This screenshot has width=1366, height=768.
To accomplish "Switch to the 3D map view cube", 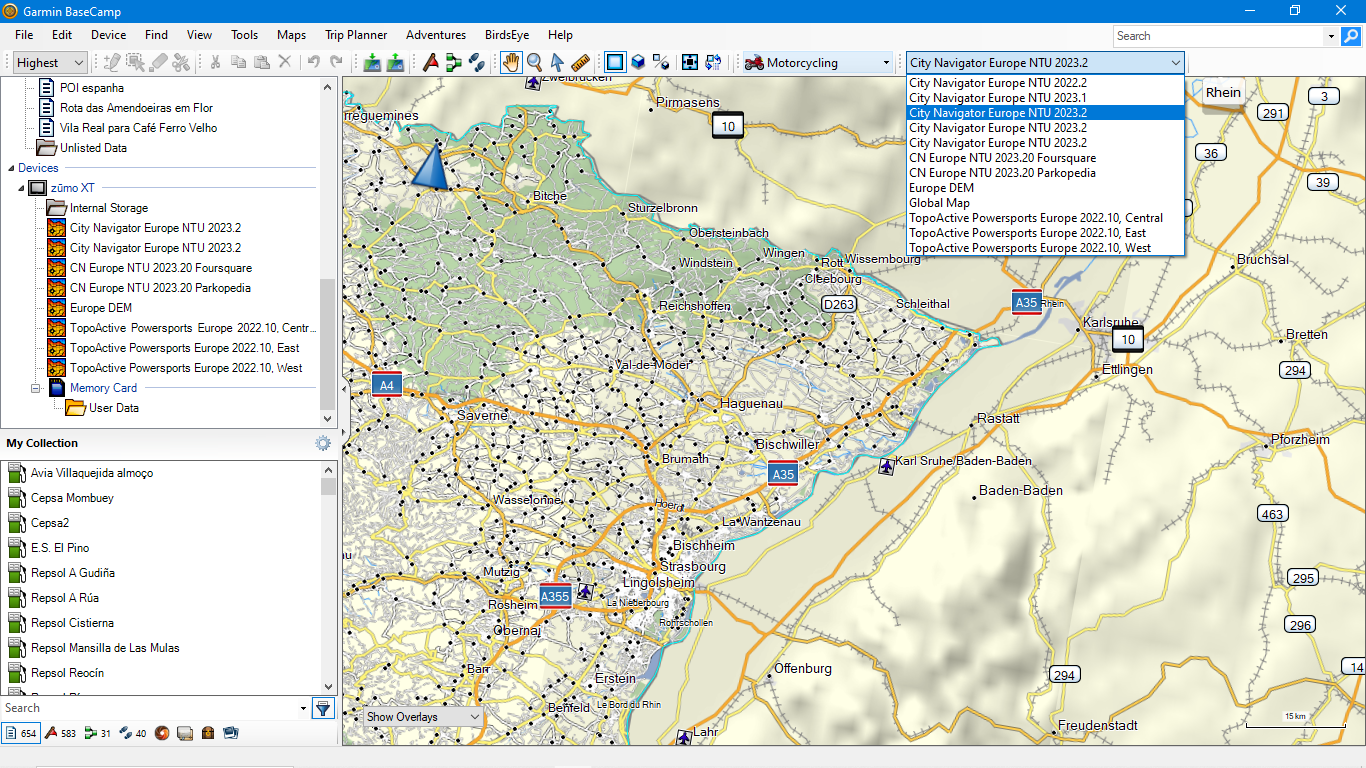I will (638, 62).
